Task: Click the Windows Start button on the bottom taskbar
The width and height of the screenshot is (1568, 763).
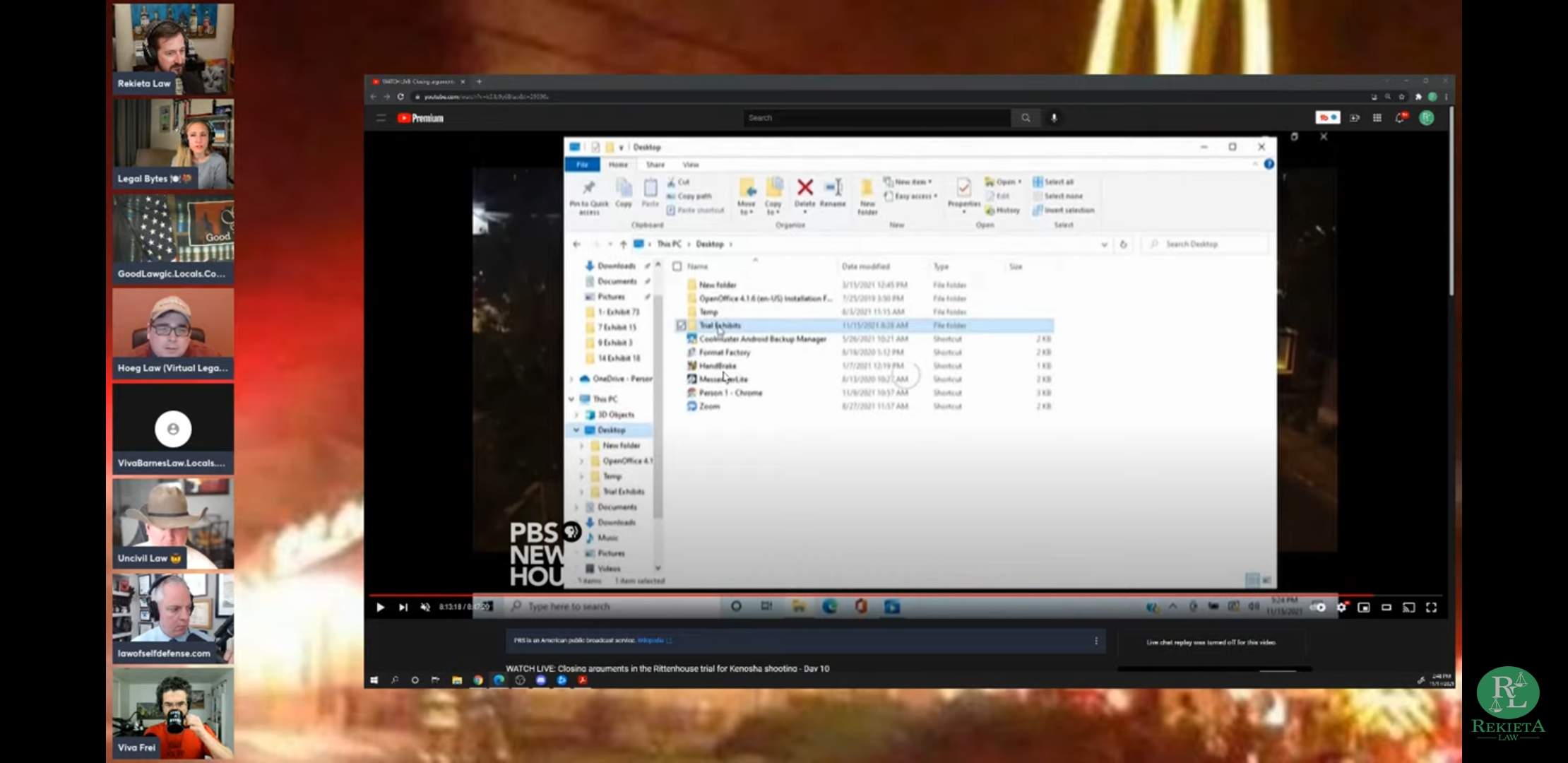Action: coord(374,680)
